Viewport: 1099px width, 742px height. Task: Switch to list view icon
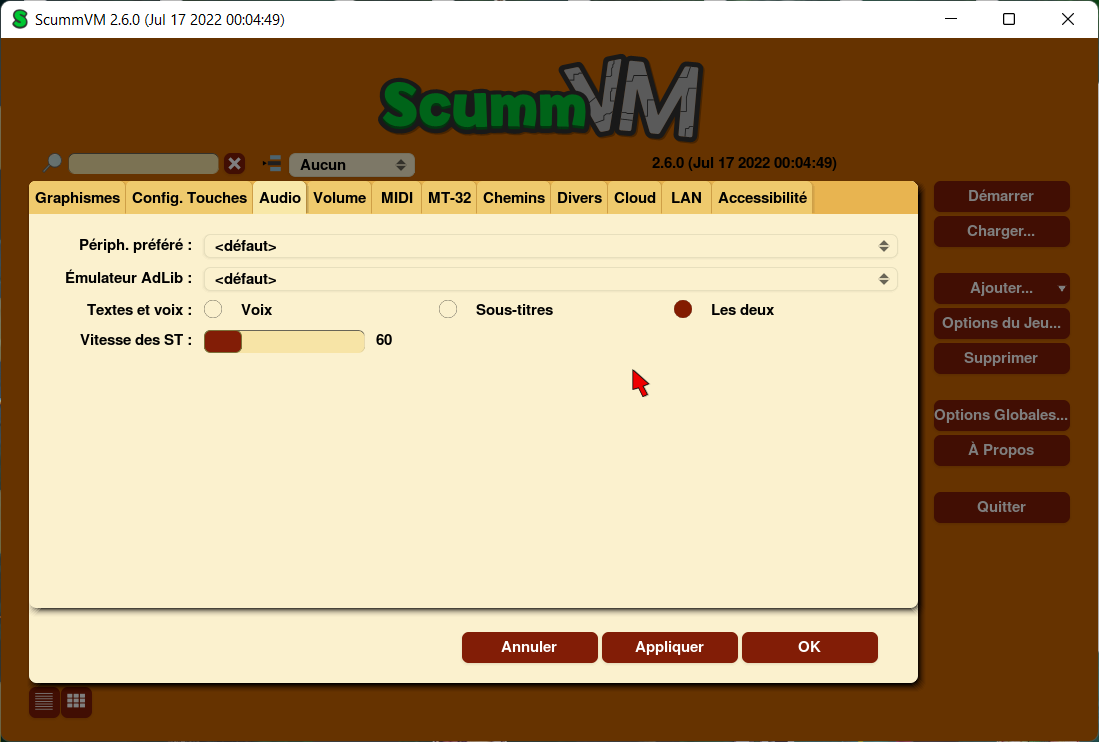pyautogui.click(x=44, y=702)
